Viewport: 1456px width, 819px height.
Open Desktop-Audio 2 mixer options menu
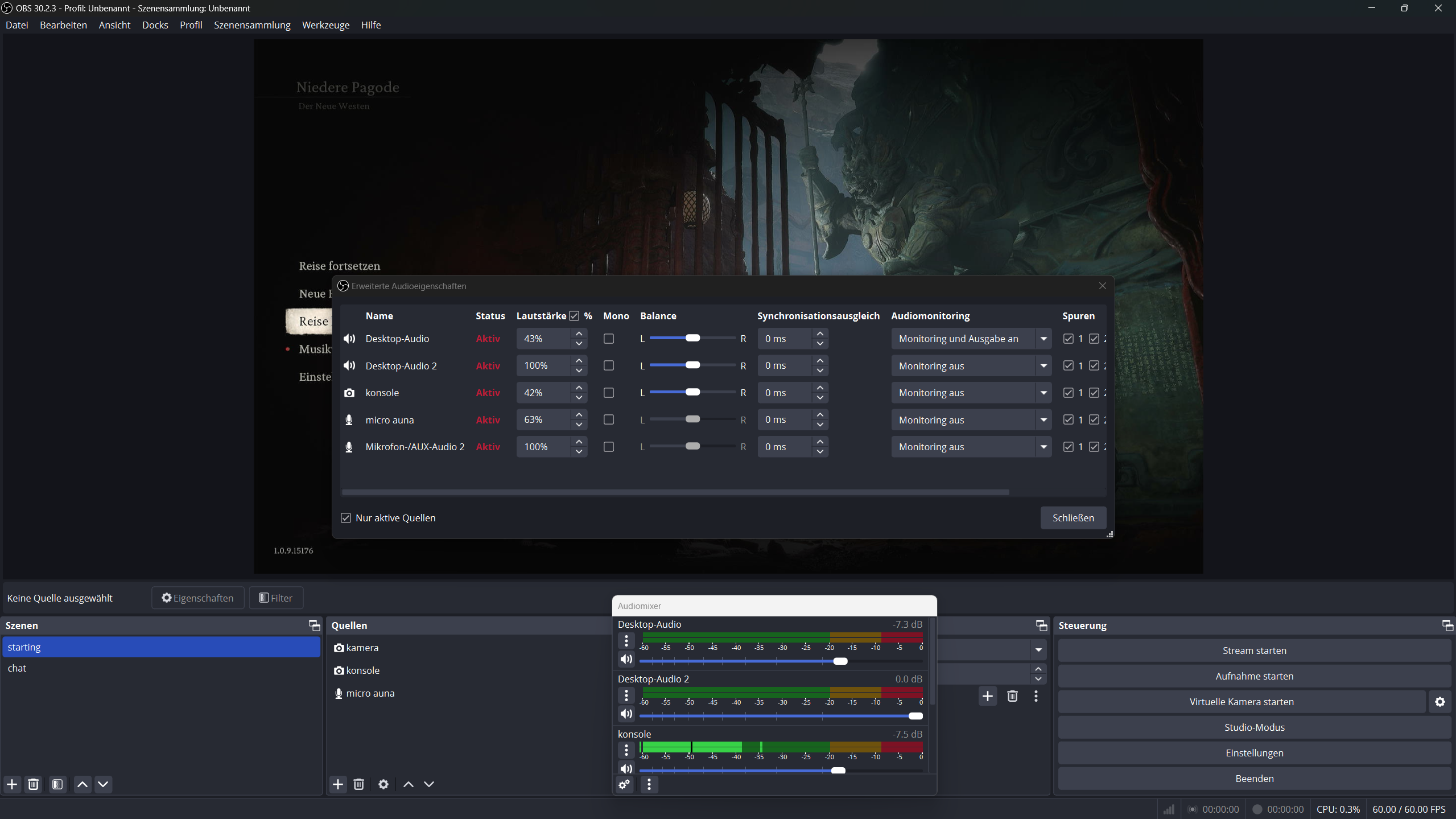(626, 695)
